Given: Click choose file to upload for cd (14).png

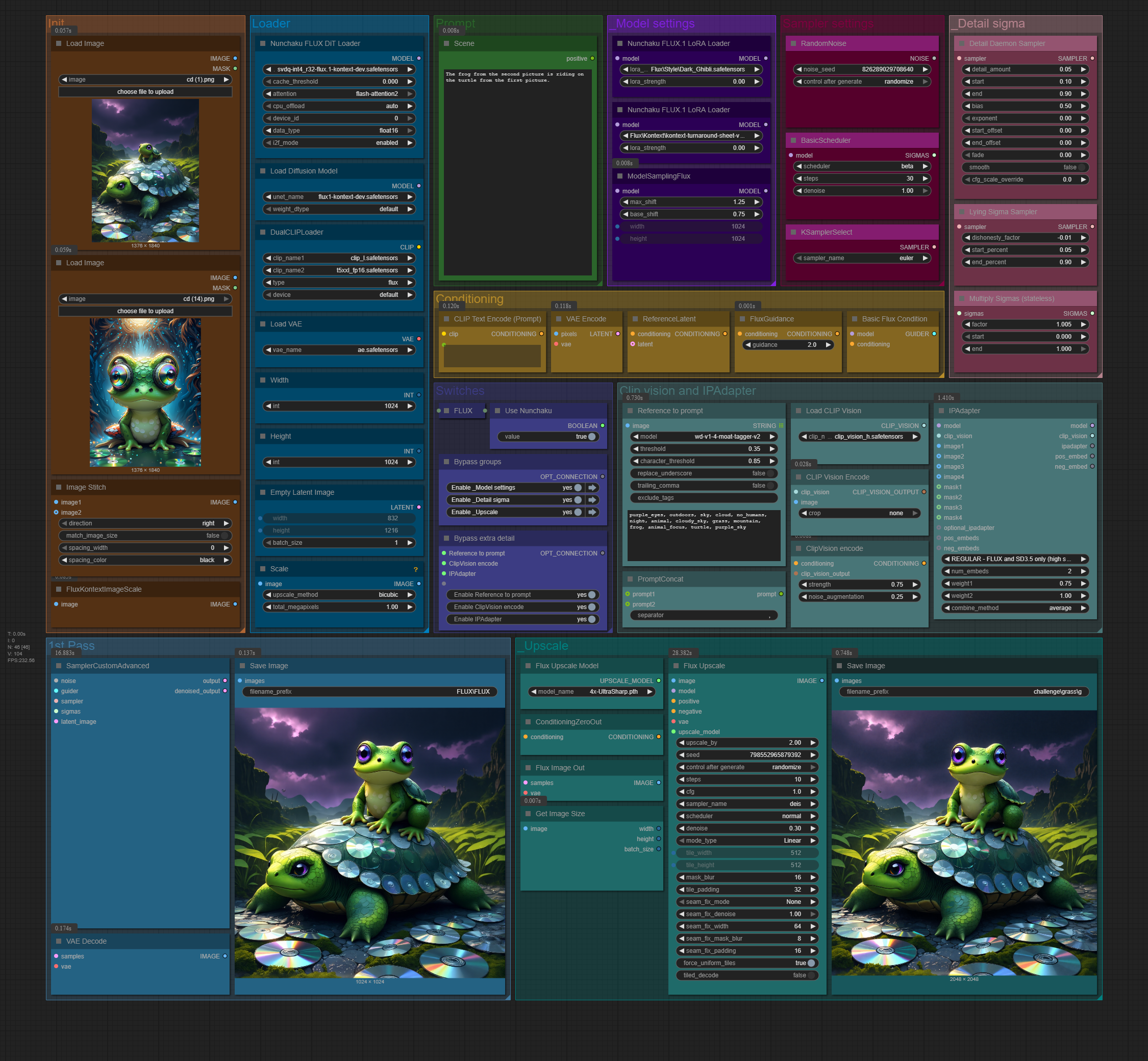Looking at the screenshot, I should pos(145,311).
